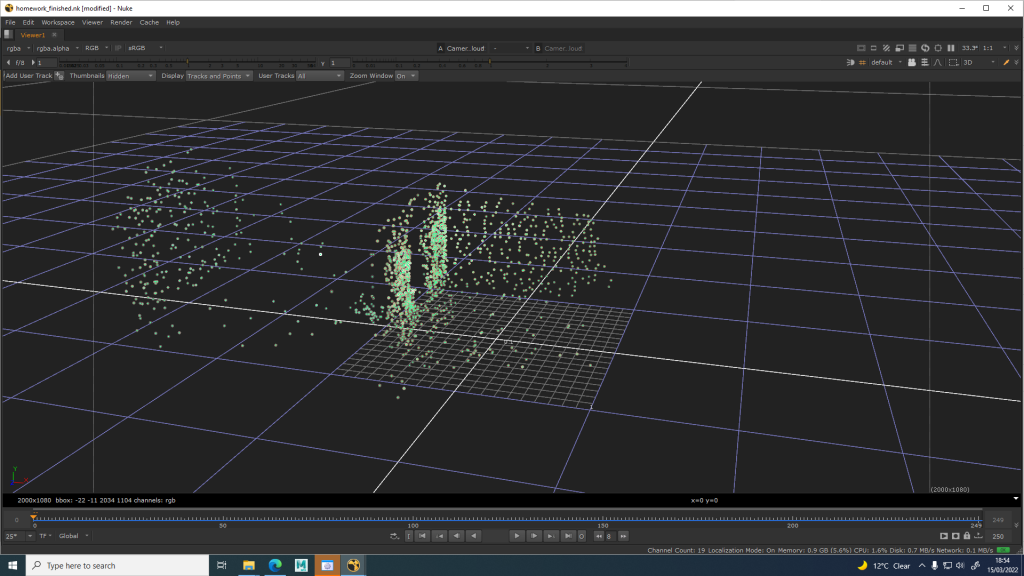
Task: Adjust the gamma slider
Action: coord(490,63)
